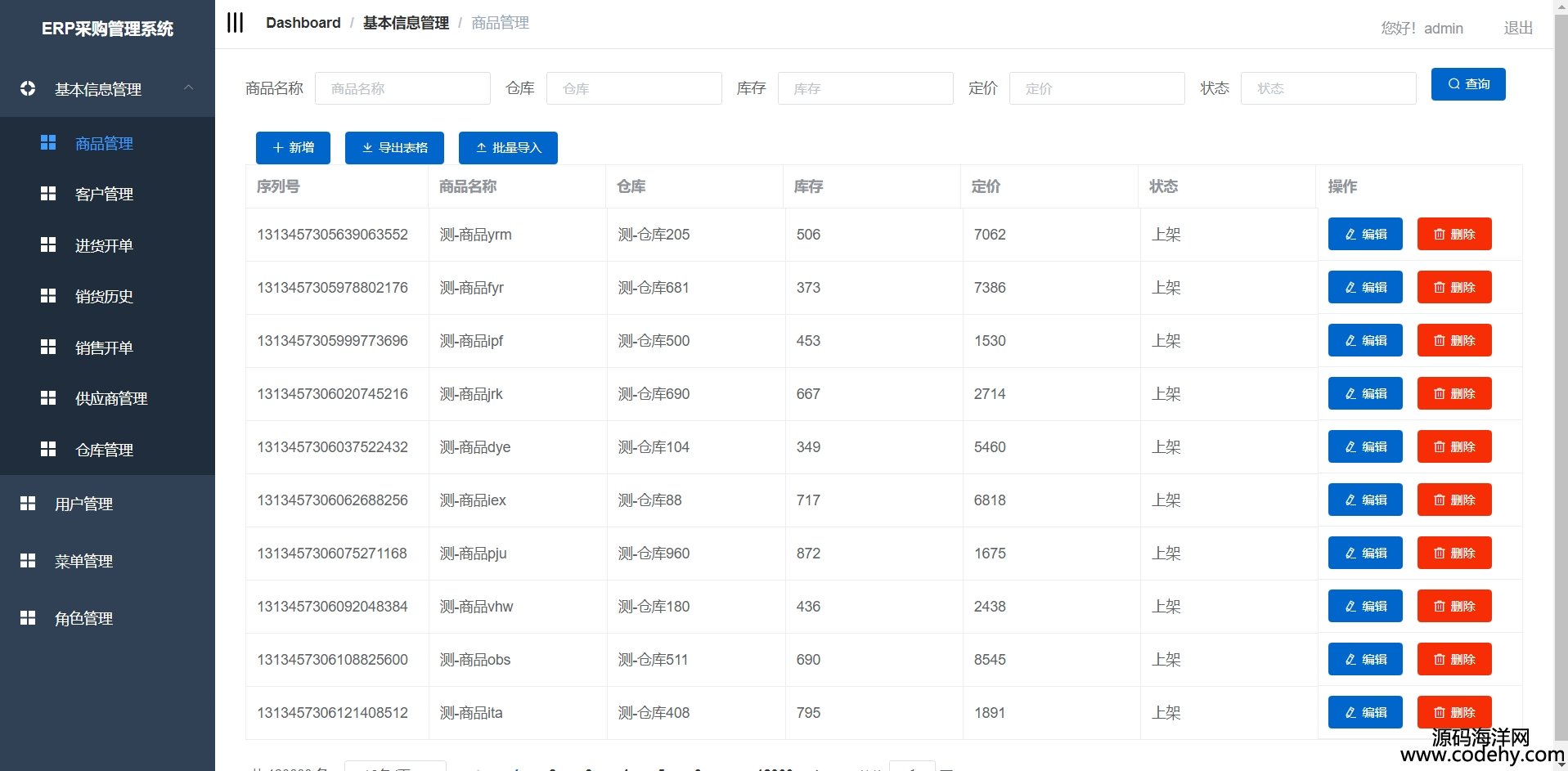Open 供应商管理 in the sidebar

[x=111, y=398]
